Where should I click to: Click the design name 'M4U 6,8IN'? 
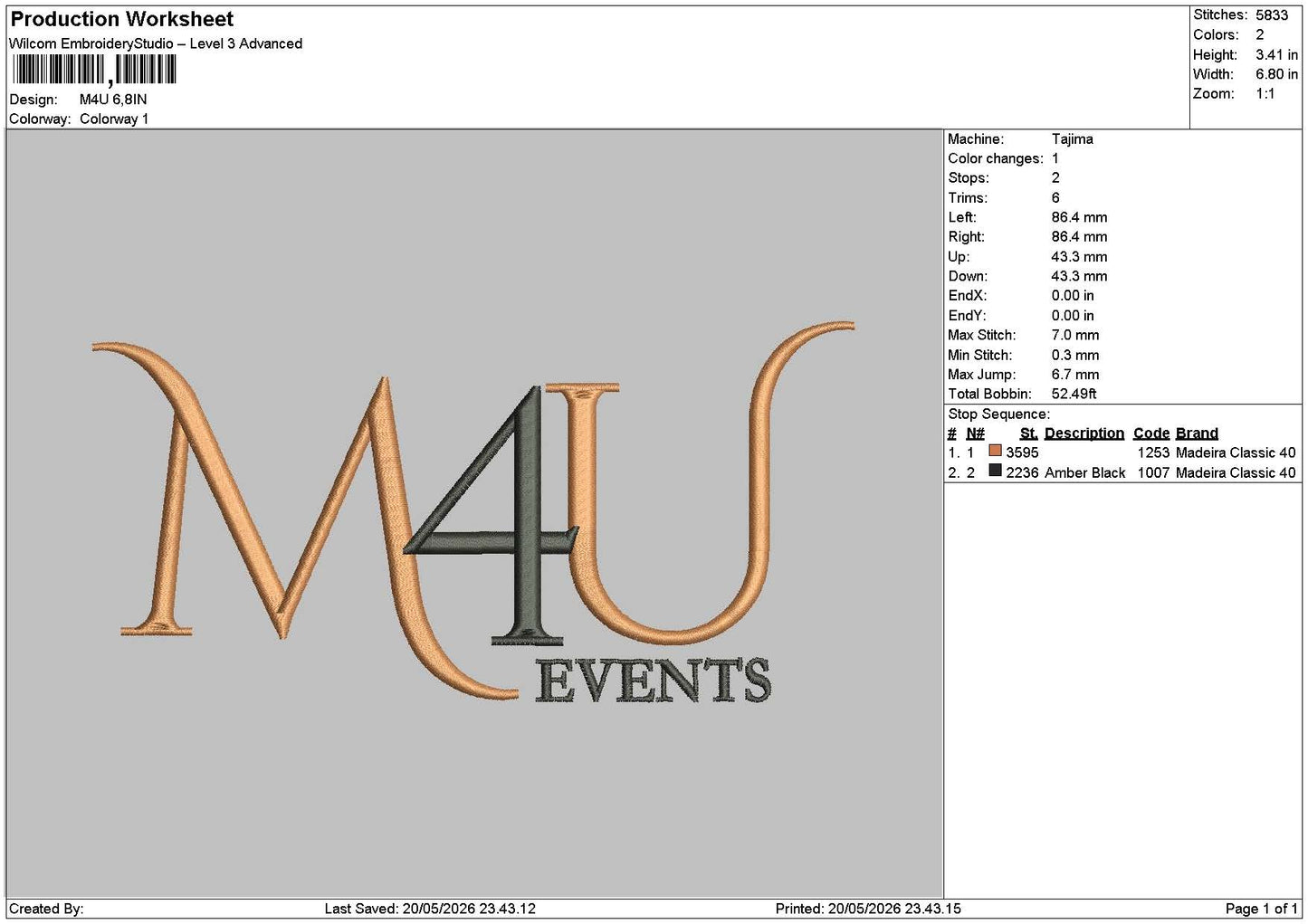(x=113, y=100)
